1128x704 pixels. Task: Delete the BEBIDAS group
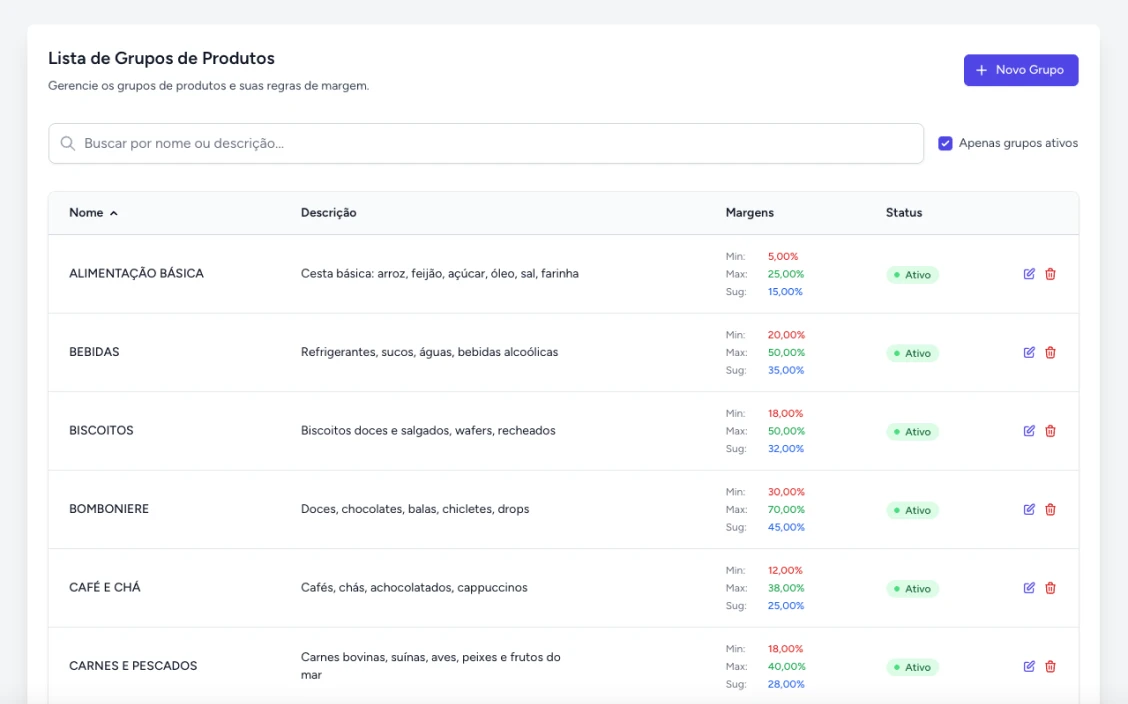pos(1050,352)
